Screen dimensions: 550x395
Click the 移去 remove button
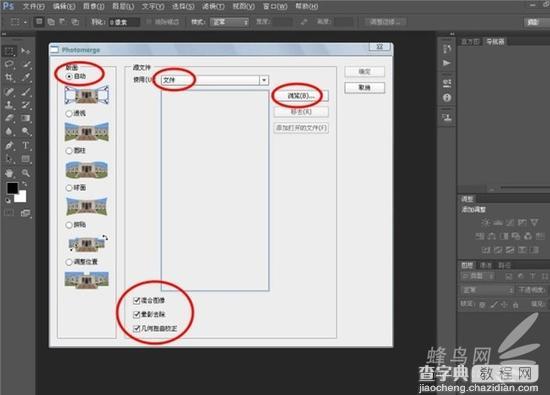[x=301, y=112]
